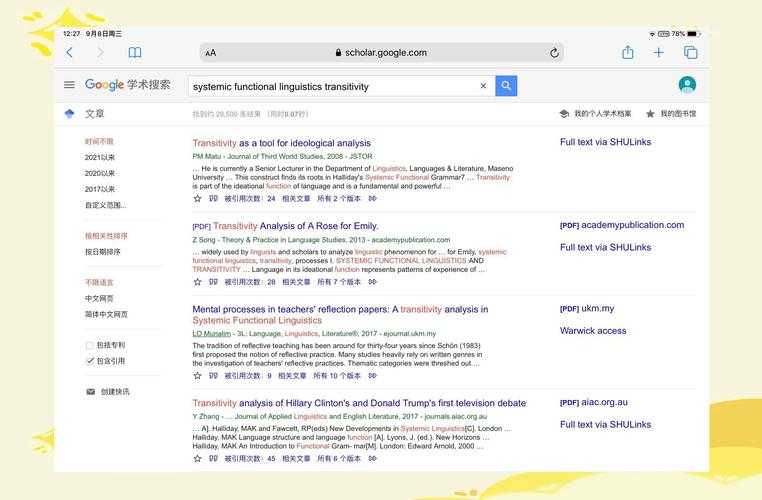The width and height of the screenshot is (762, 500).
Task: Restrict results to 简体中文网页
Action: coord(106,314)
